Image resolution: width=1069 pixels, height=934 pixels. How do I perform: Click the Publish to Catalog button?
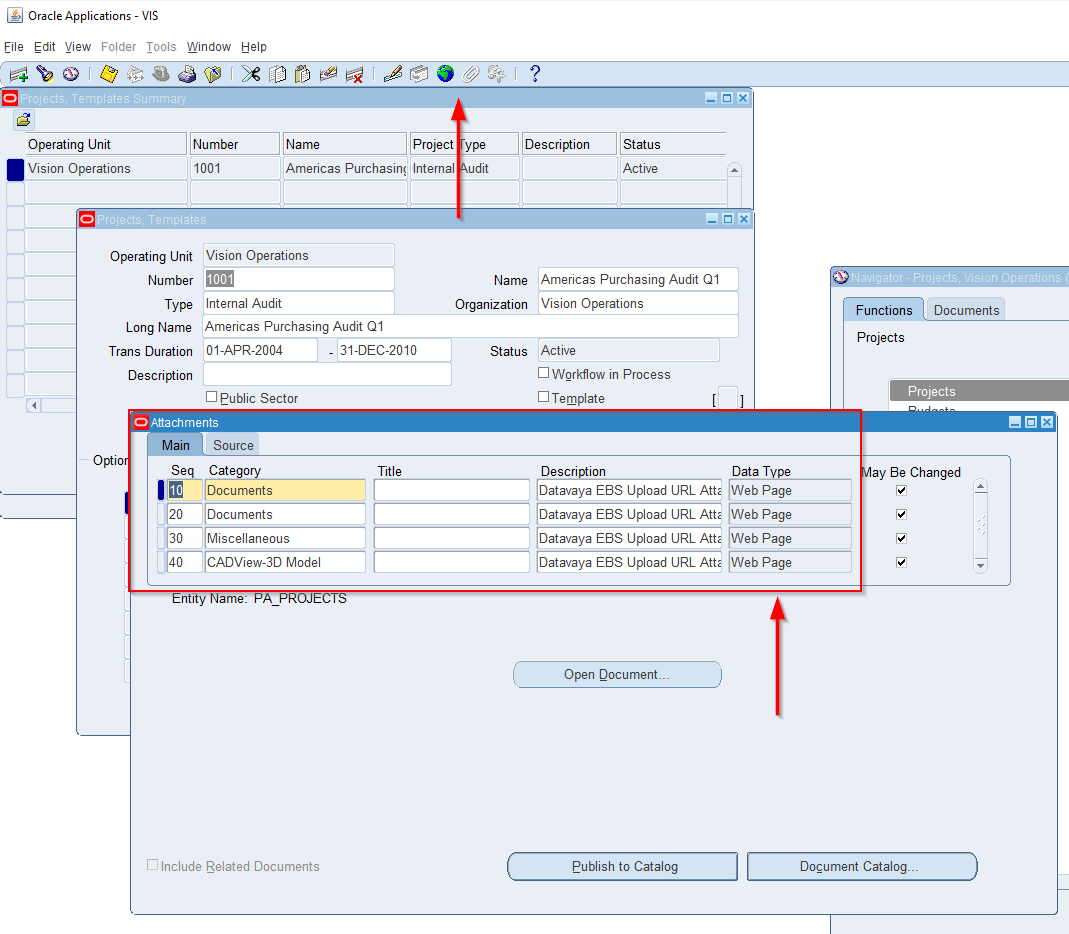[622, 866]
